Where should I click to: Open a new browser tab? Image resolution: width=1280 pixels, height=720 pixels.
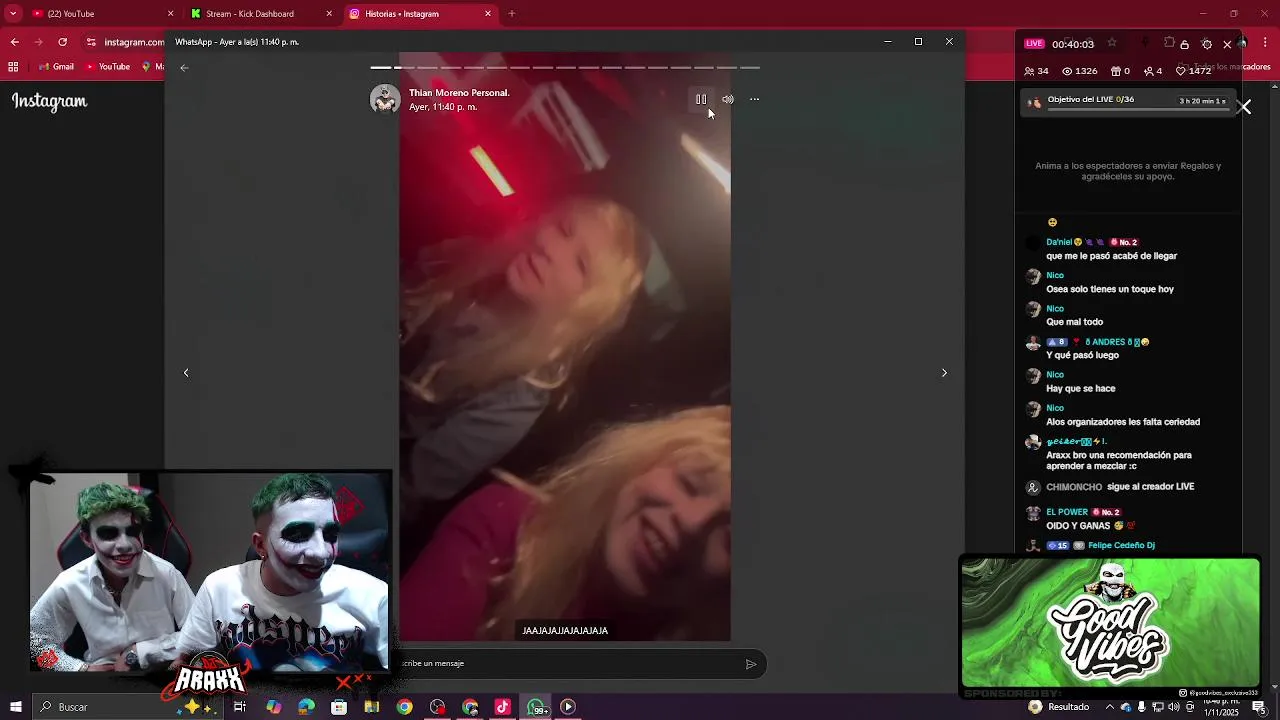[x=512, y=14]
